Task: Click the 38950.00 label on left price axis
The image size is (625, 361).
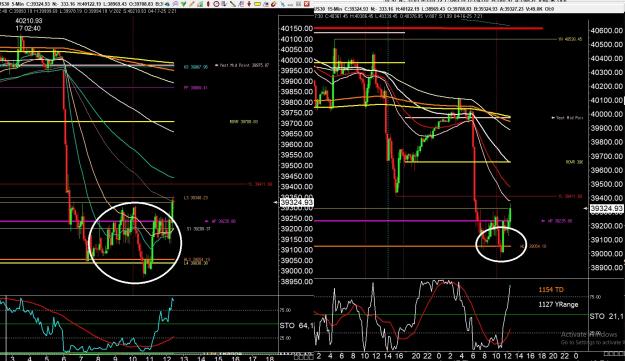Action: [x=297, y=281]
